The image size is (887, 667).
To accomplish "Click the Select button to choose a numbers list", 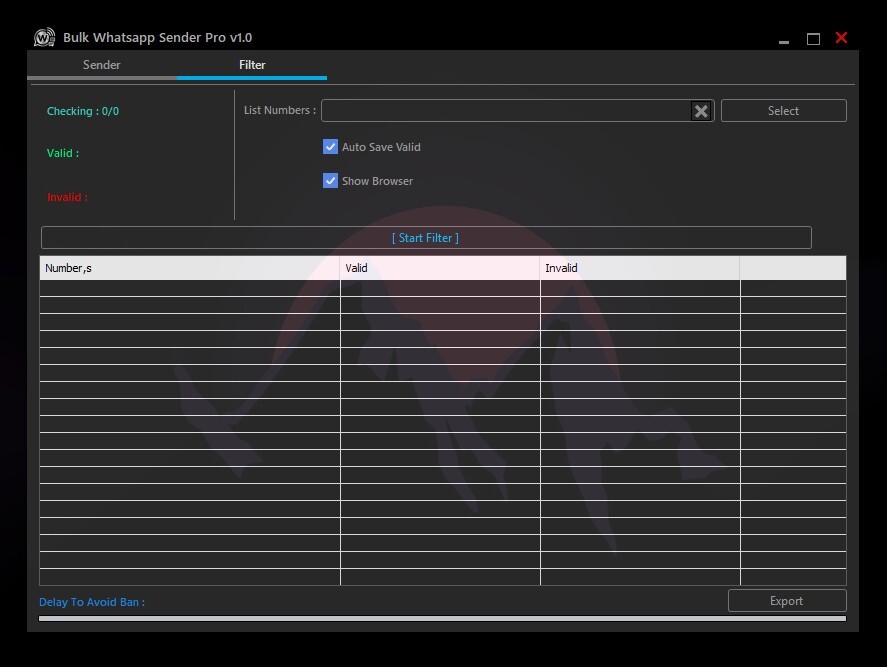I will tap(783, 111).
